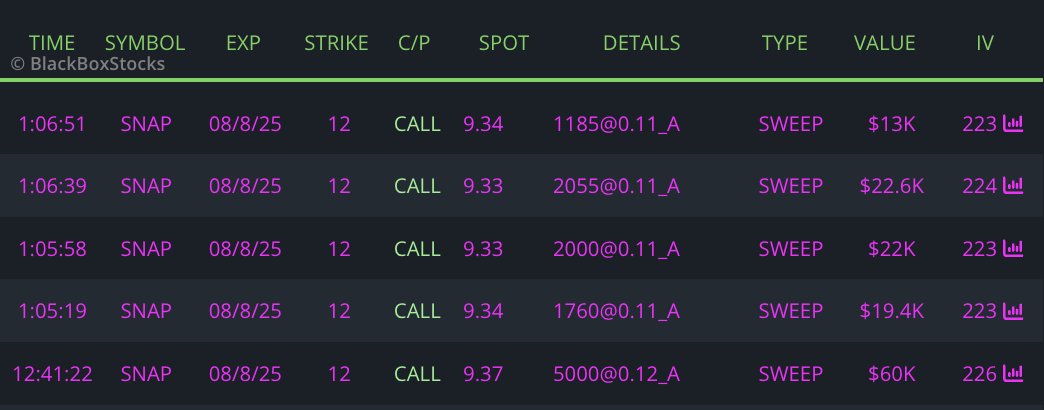Image resolution: width=1044 pixels, height=410 pixels.
Task: Open the chart icon in the 1:06:39 row
Action: click(1013, 186)
